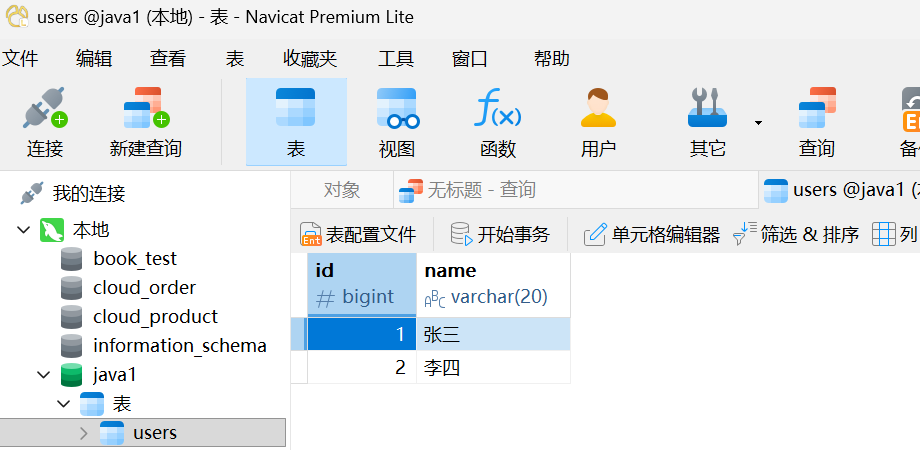Open the 单元格编辑器 cell editor
This screenshot has height=450, width=920.
click(651, 235)
